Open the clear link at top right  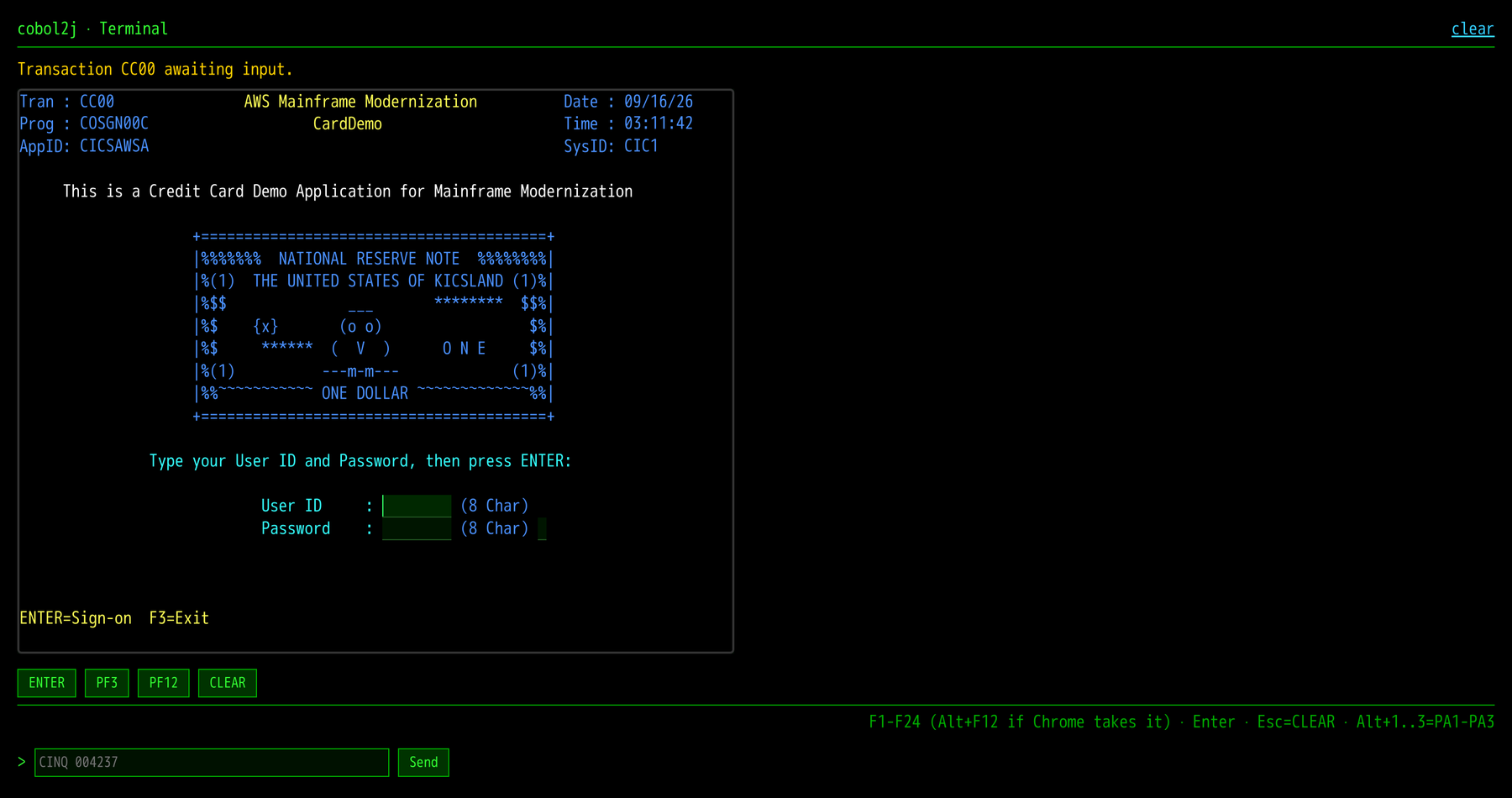pyautogui.click(x=1473, y=29)
